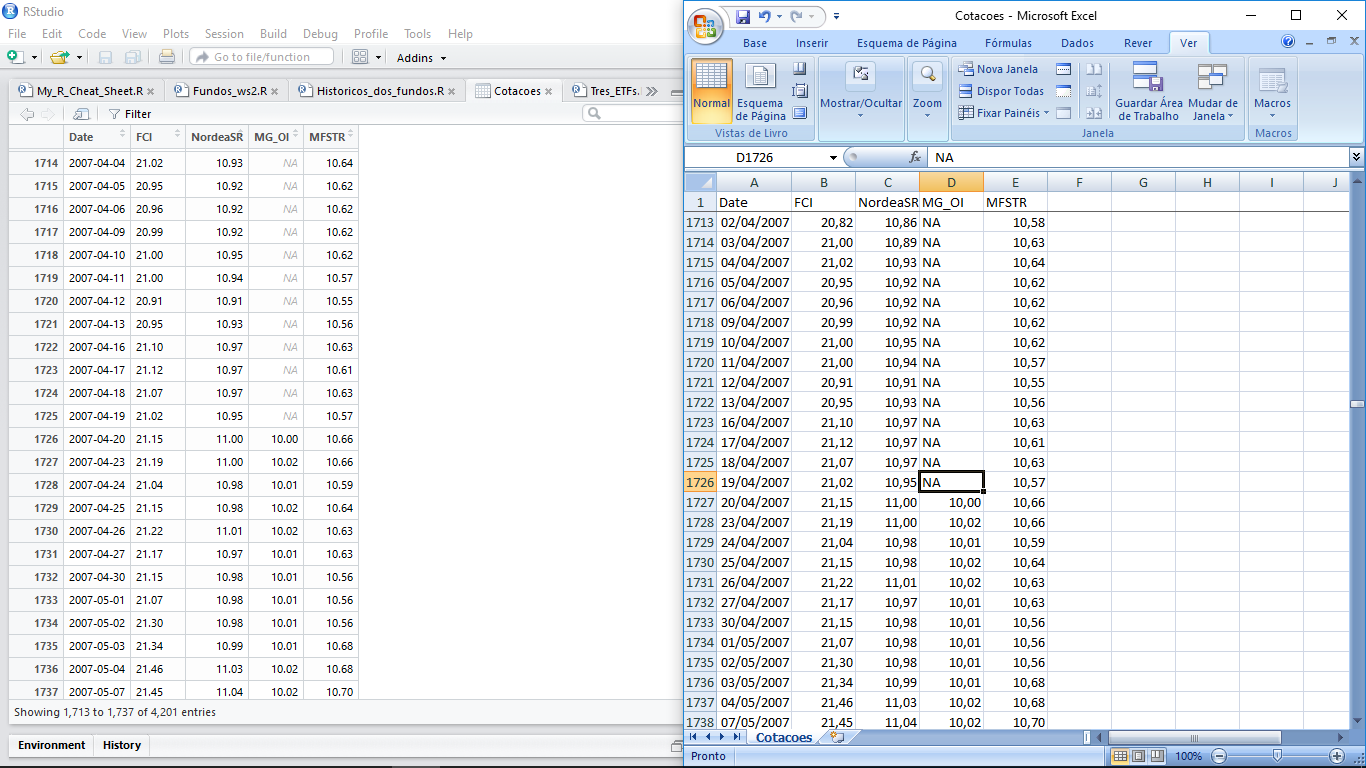Image resolution: width=1366 pixels, height=768 pixels.
Task: Open the Addins dropdown in RStudio
Action: pyautogui.click(x=420, y=58)
